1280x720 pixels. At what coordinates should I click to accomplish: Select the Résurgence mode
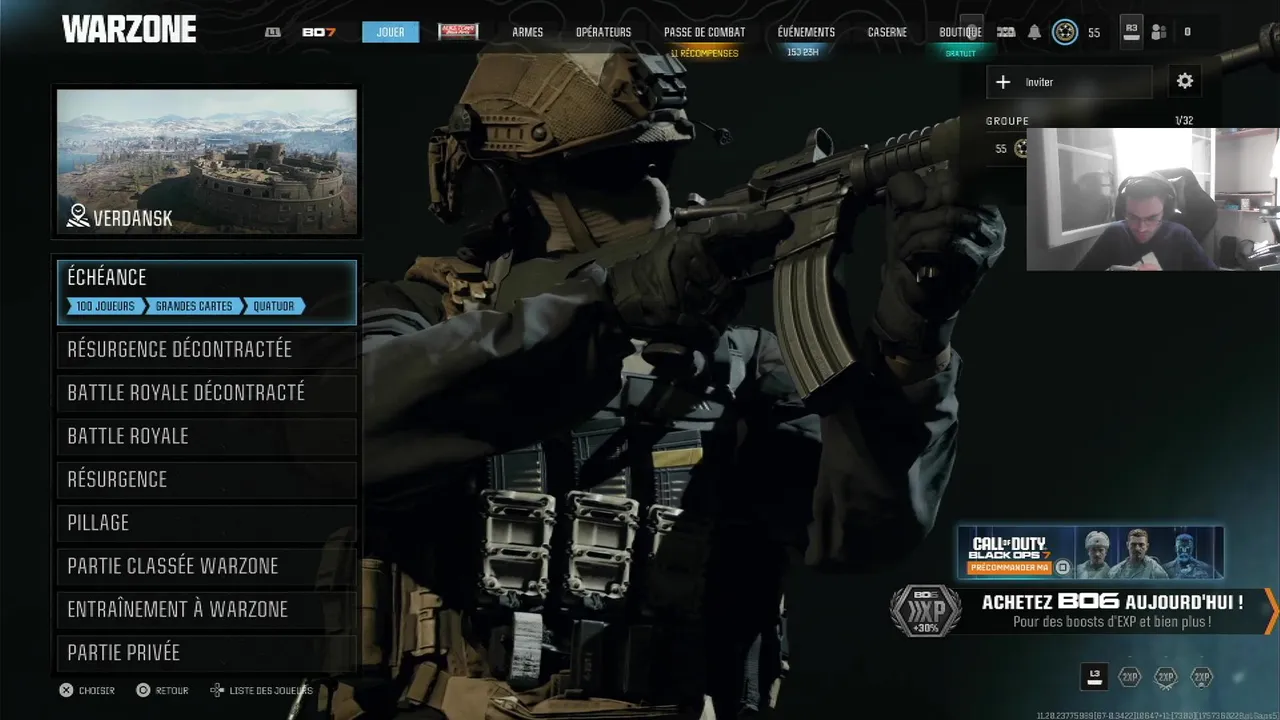click(207, 480)
